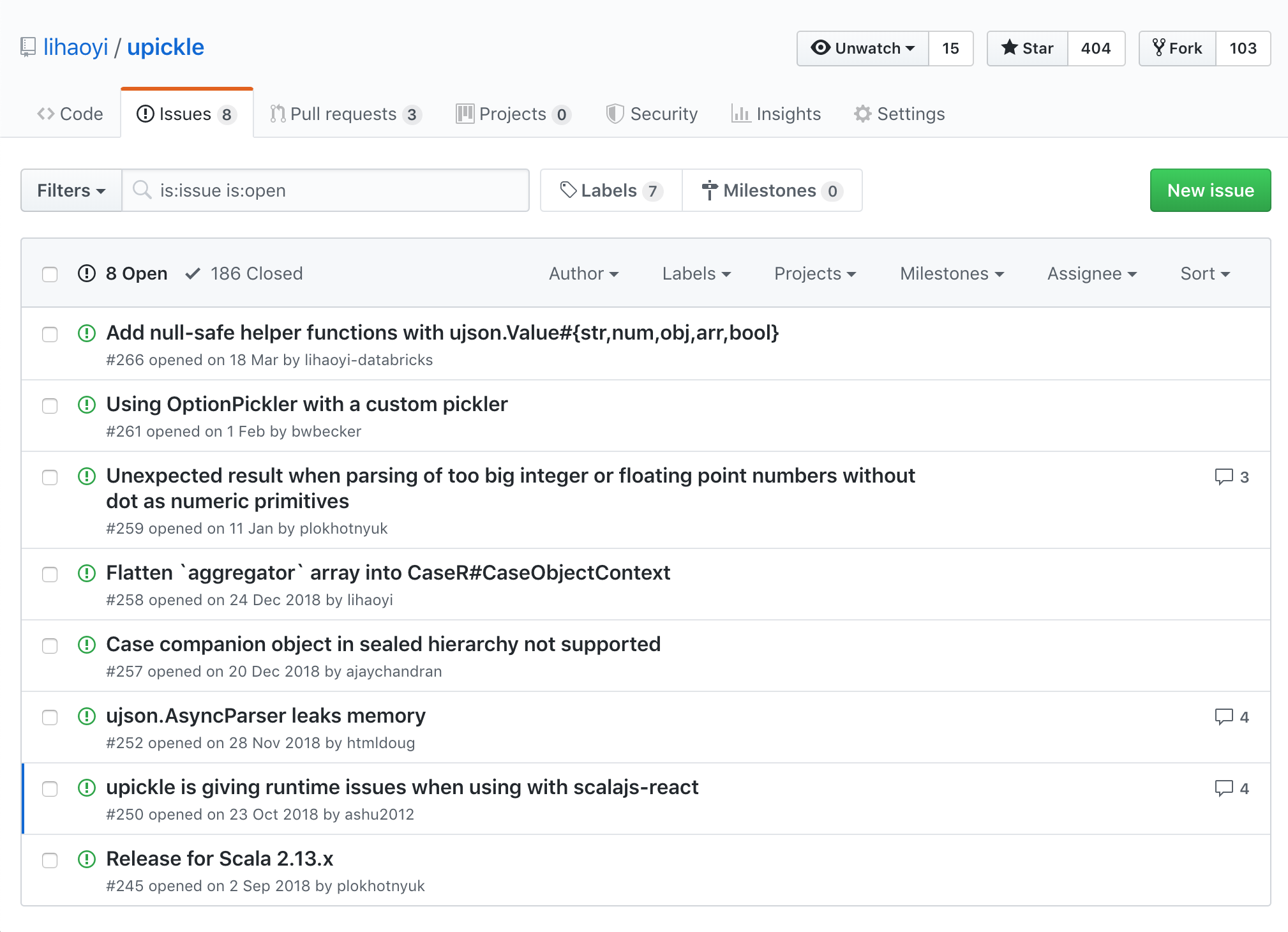Screen dimensions: 1288x932
Task: Open the Sort dropdown
Action: click(x=1205, y=274)
